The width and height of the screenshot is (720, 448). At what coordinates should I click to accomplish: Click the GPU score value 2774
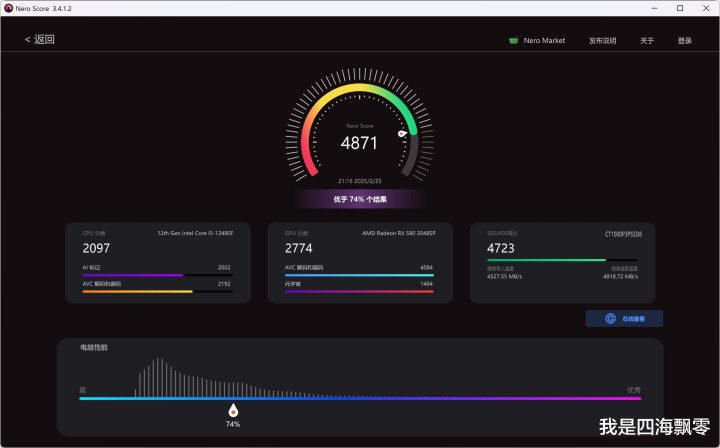(x=298, y=248)
